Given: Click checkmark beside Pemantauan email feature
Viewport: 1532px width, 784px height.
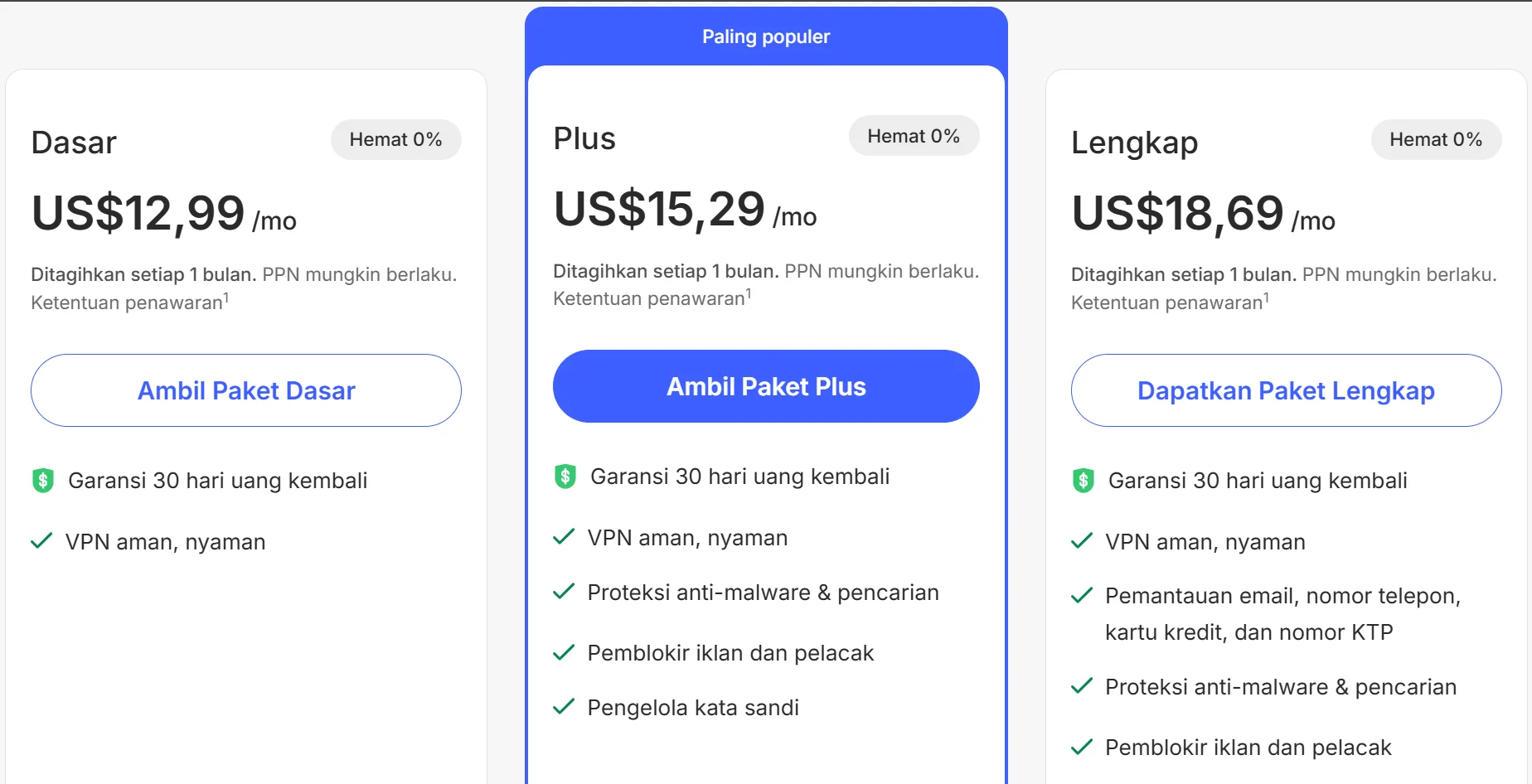Looking at the screenshot, I should coord(1082,596).
